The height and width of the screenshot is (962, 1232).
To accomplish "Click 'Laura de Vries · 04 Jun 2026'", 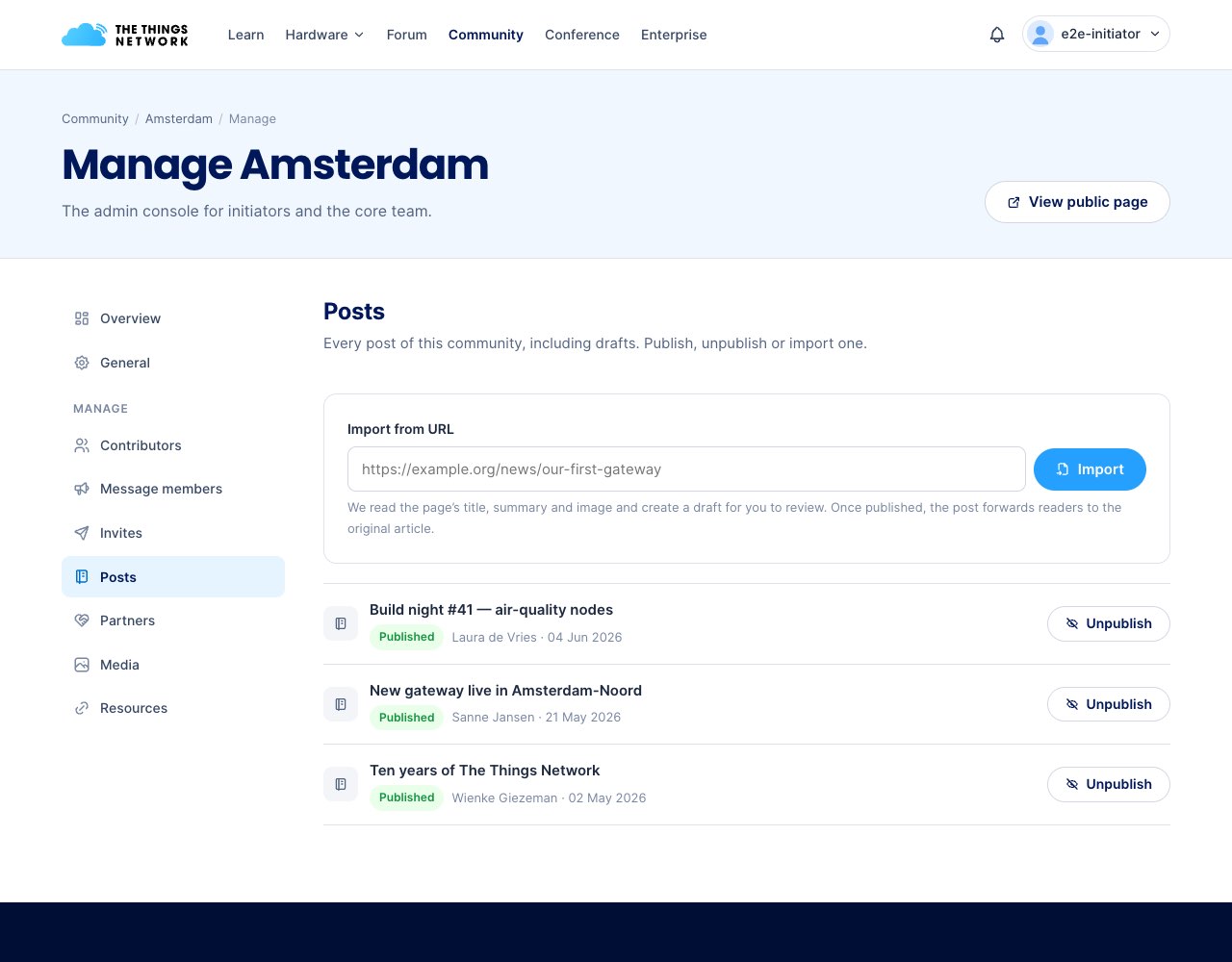I will 537,637.
